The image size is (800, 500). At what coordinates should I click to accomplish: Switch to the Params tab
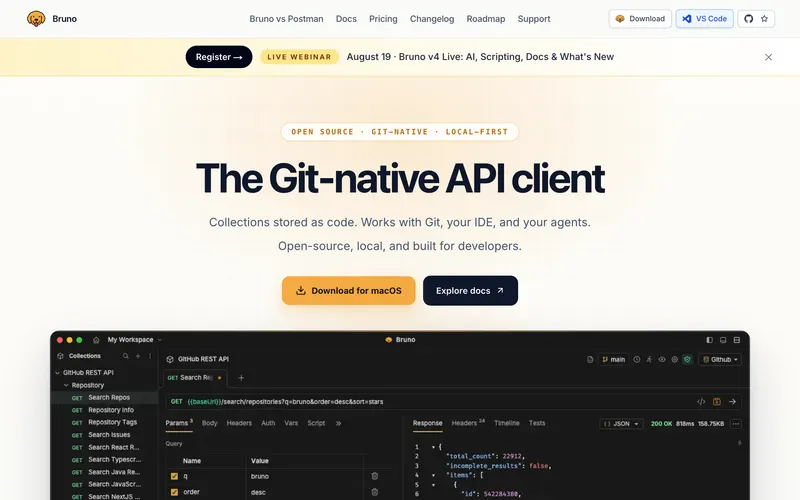click(x=179, y=423)
